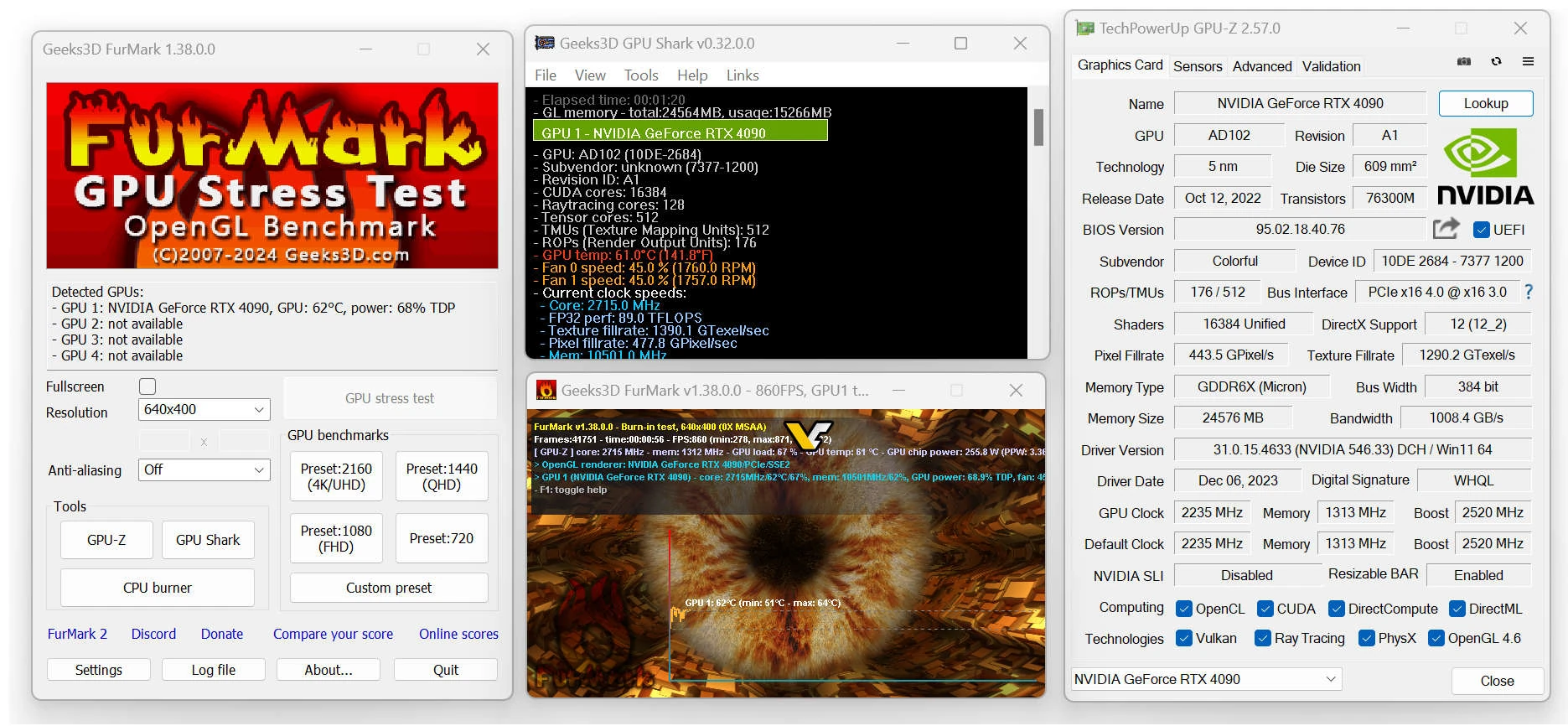Screen dimensions: 1568x726
Task: Switch to the Validation tab
Action: (1331, 66)
